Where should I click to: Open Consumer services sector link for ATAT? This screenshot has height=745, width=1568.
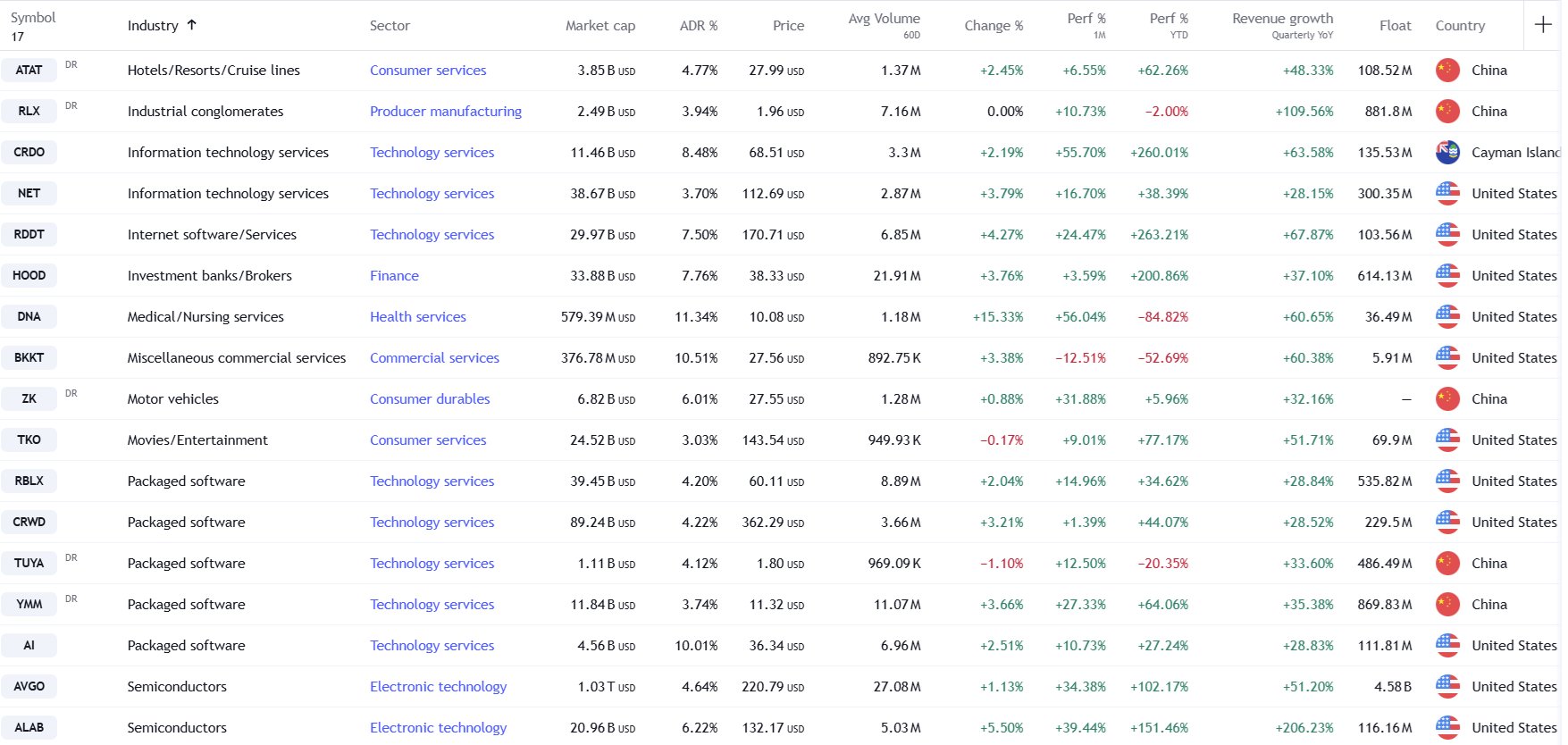[428, 71]
